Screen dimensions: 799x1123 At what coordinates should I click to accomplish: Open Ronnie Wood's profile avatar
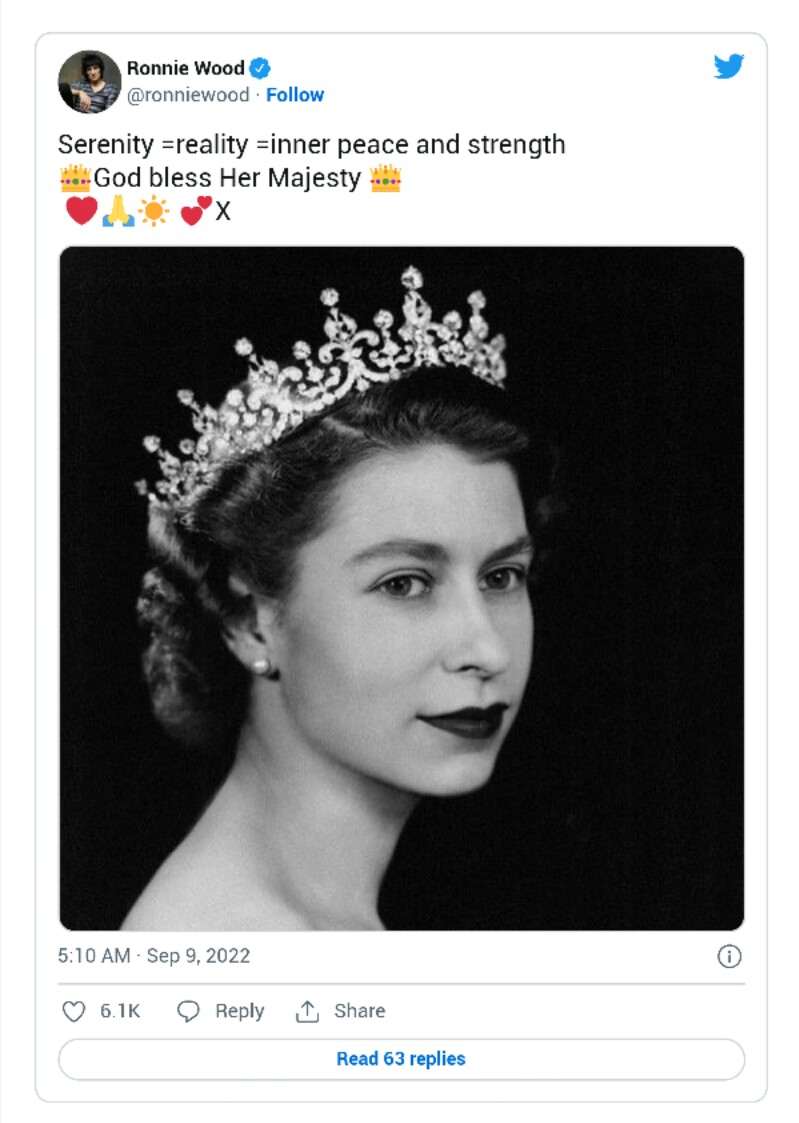click(x=90, y=82)
